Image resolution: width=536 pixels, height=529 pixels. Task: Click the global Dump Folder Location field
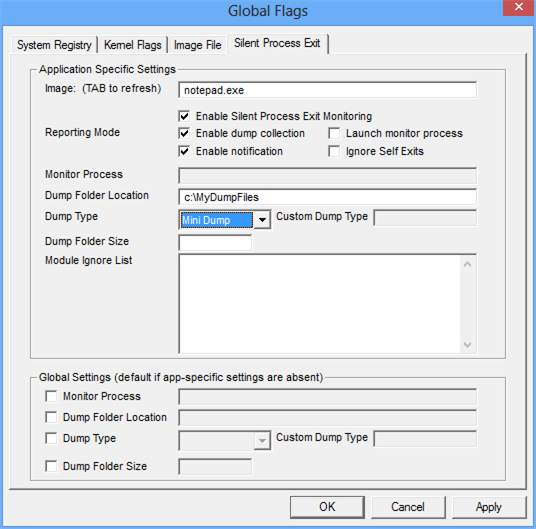[x=327, y=418]
